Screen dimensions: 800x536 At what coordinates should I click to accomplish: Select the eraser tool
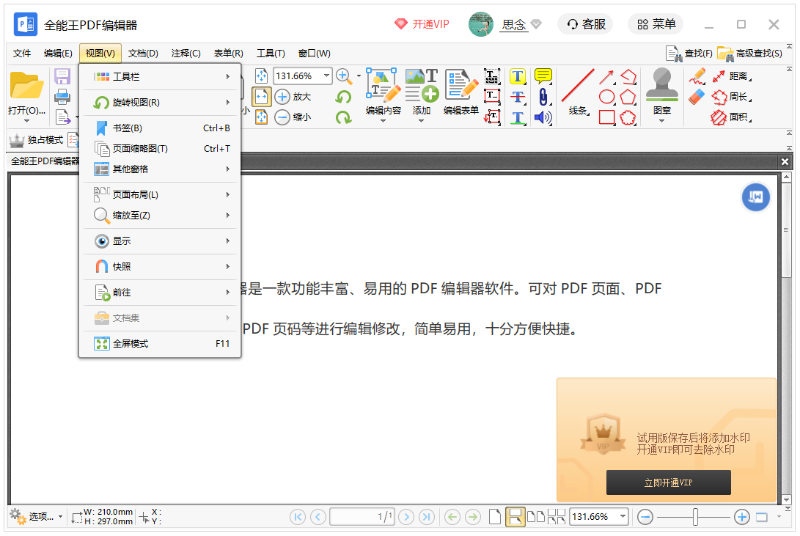pyautogui.click(x=696, y=97)
